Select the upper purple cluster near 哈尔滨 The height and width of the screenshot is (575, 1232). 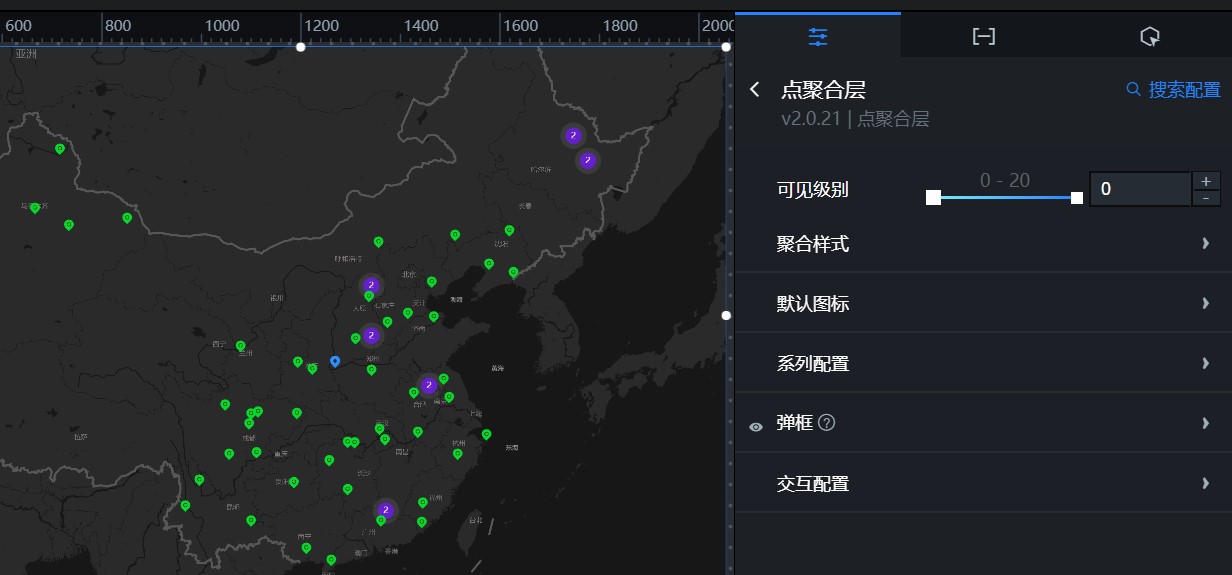573,136
